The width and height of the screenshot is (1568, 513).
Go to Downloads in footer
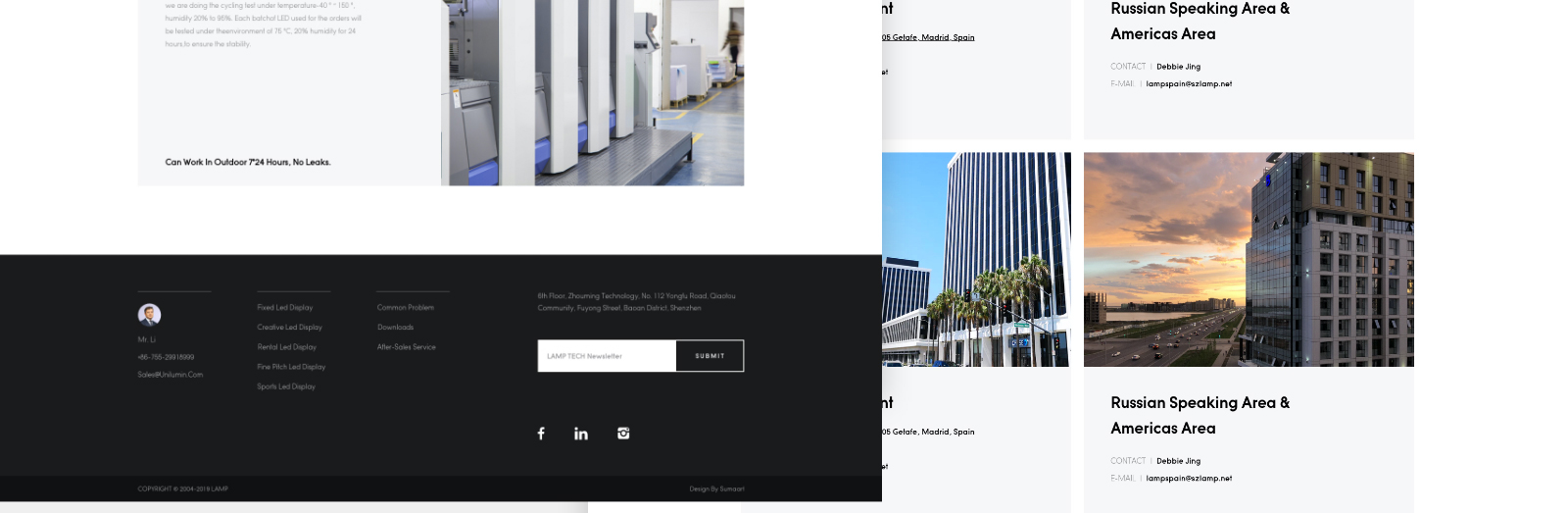coord(395,328)
